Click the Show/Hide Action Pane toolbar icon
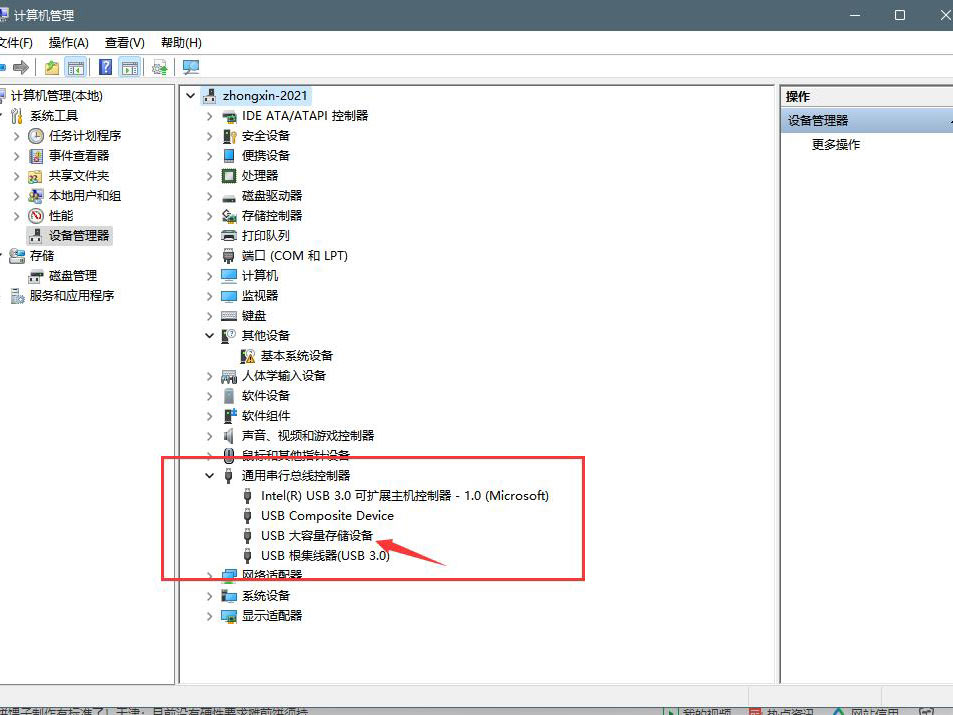The width and height of the screenshot is (953, 715). tap(131, 67)
